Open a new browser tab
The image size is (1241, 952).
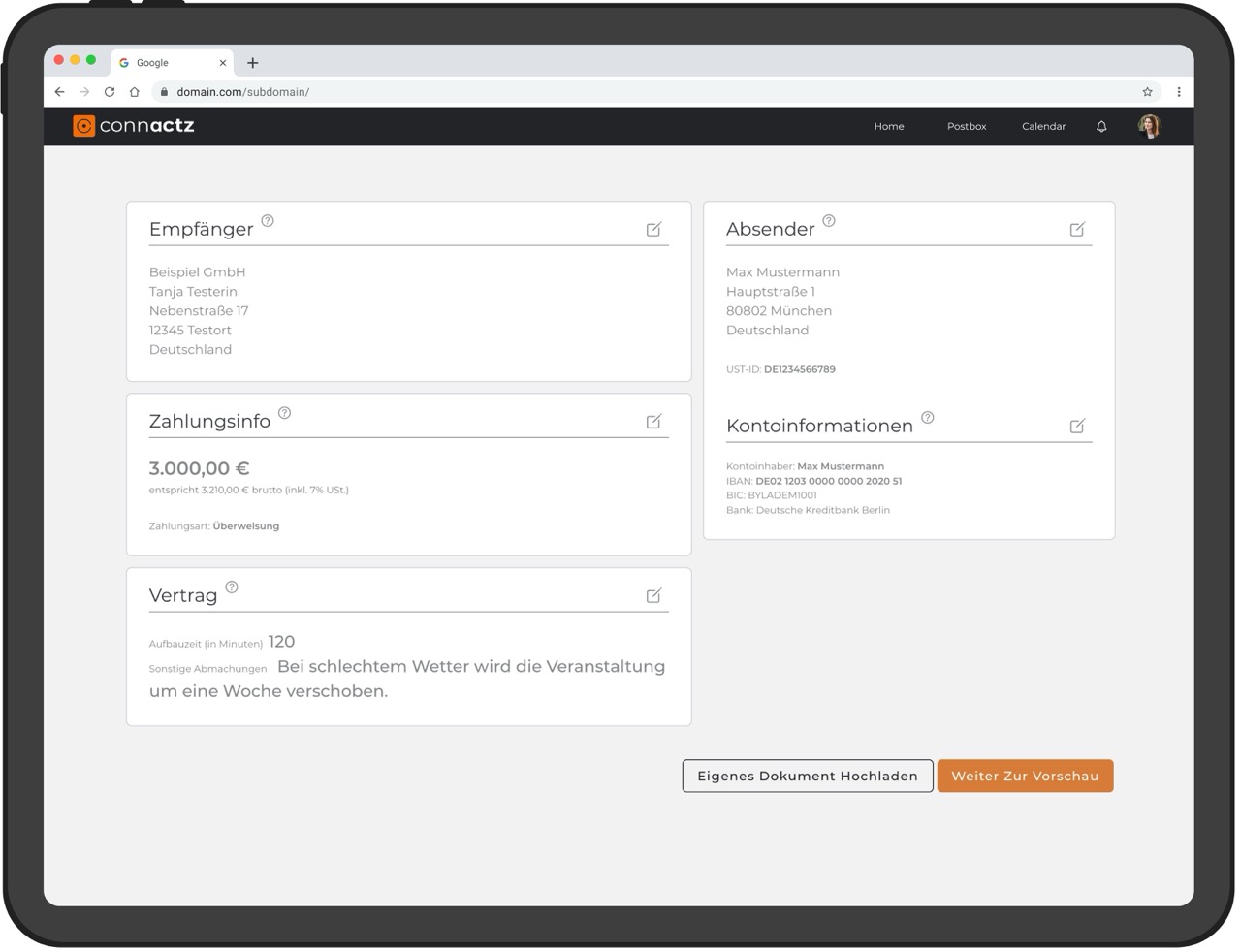pyautogui.click(x=253, y=62)
